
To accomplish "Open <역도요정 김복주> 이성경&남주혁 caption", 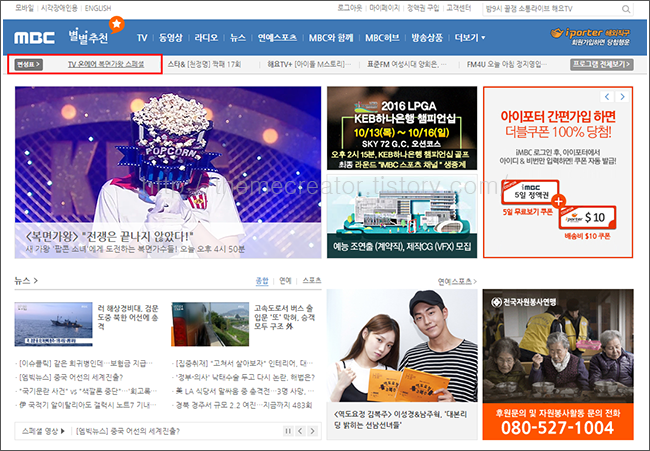I will (400, 419).
